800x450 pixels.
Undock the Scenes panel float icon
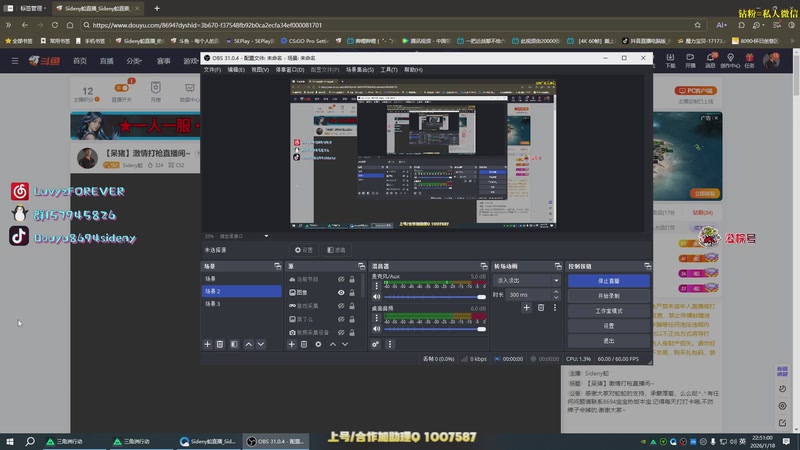click(x=278, y=266)
